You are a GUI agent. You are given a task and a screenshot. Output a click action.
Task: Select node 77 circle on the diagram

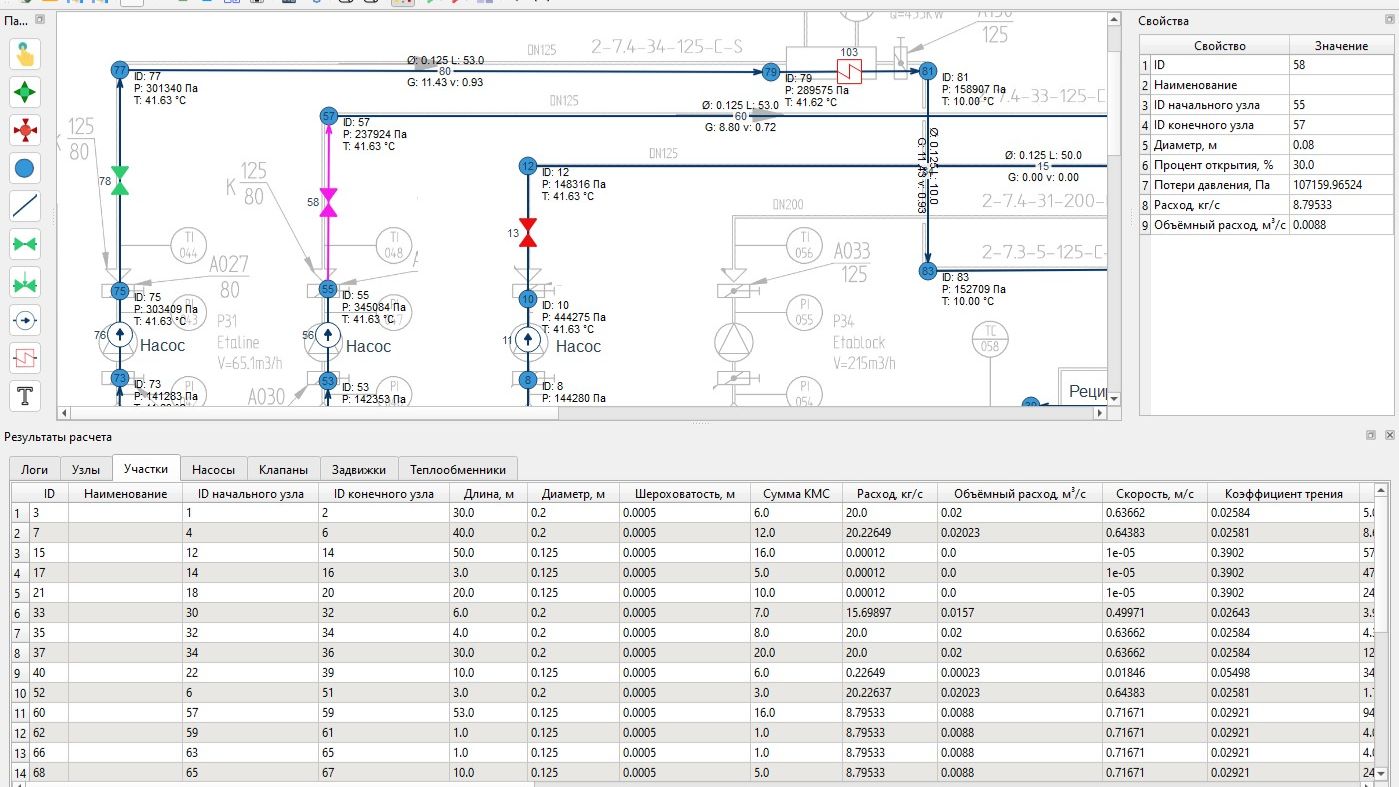(120, 70)
